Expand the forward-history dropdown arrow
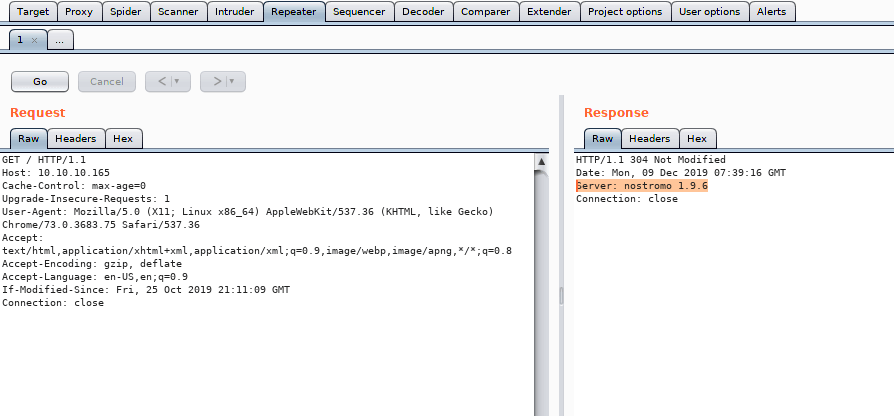 coord(232,81)
